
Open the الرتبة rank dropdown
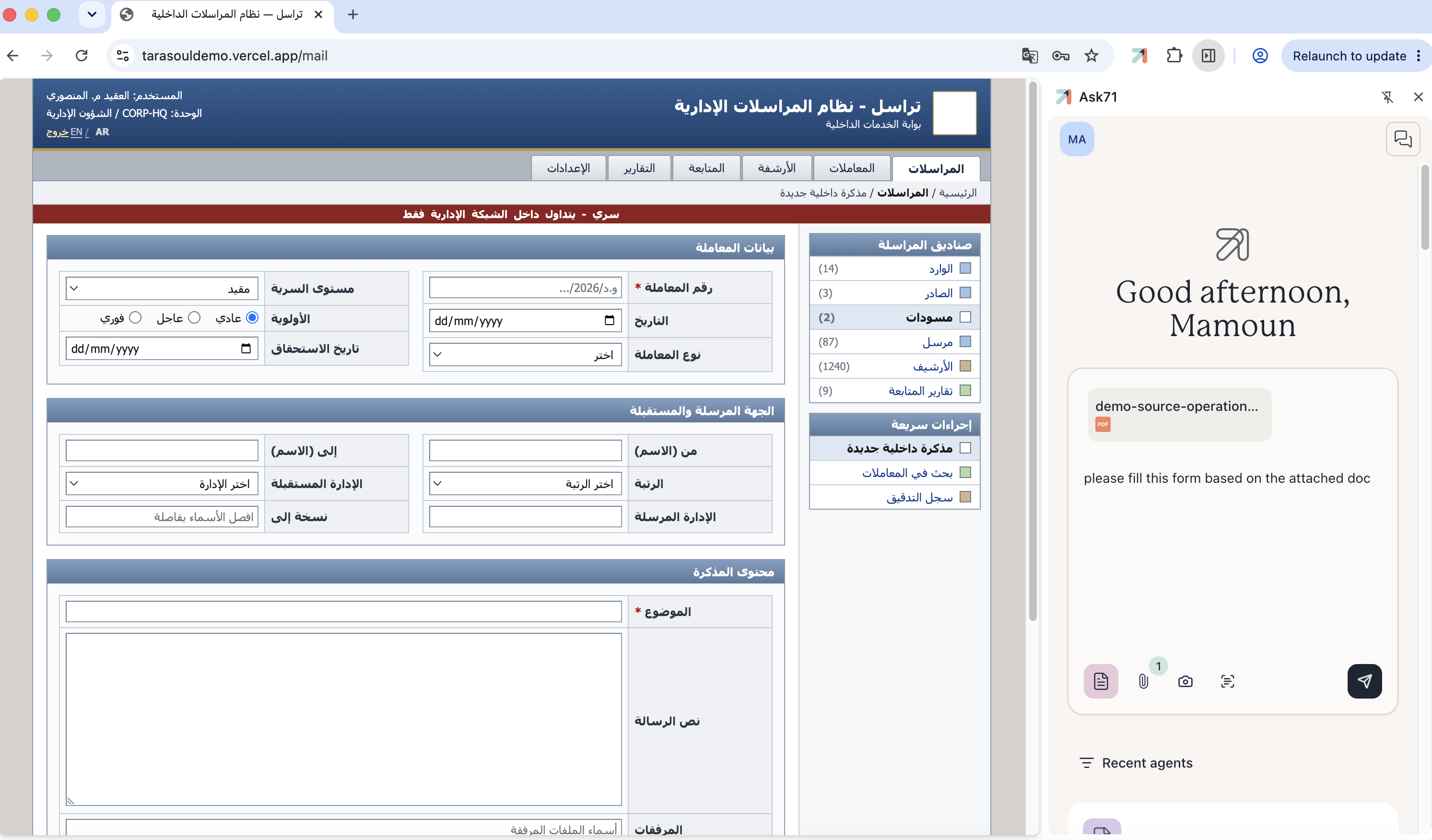525,484
